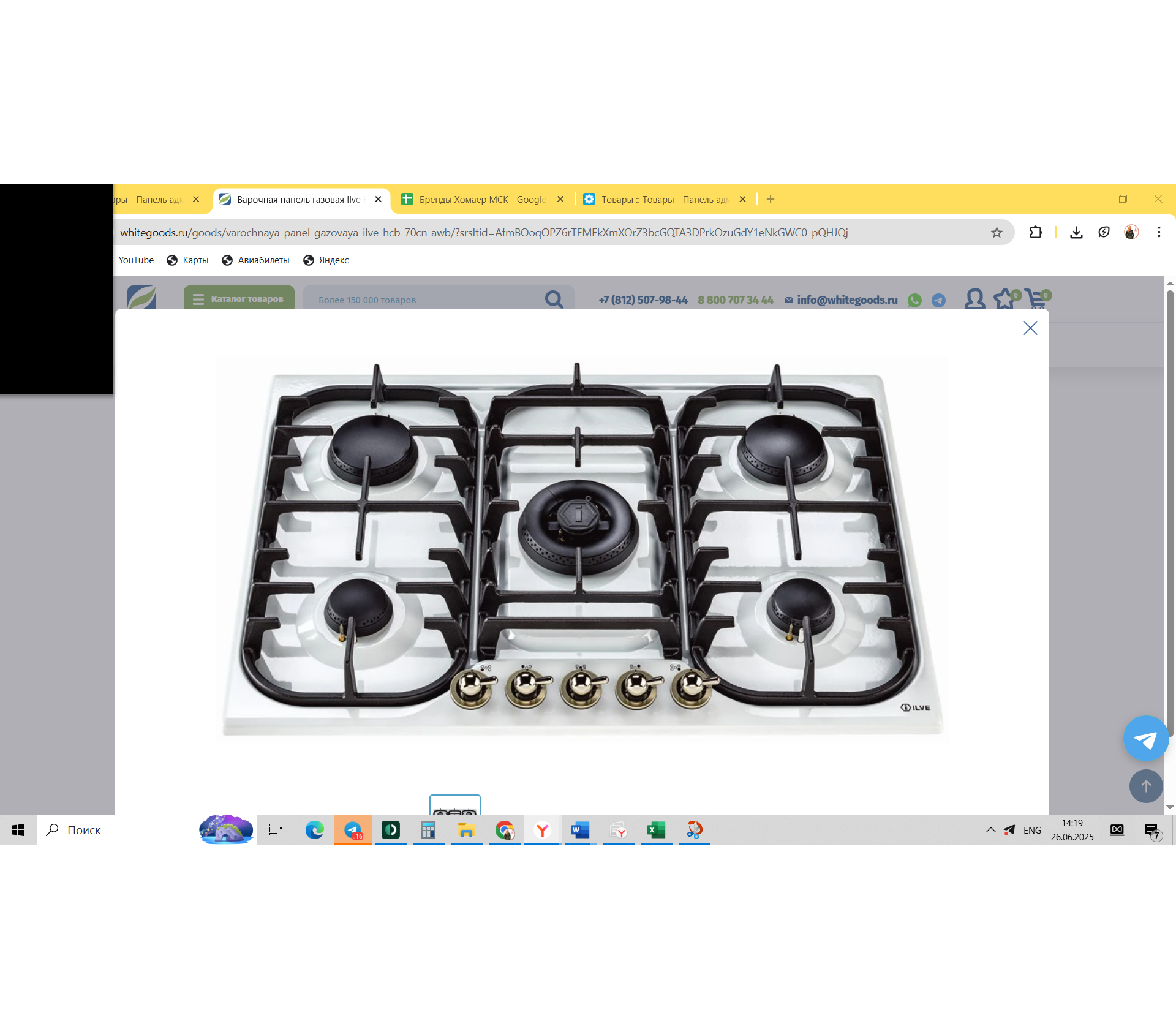Open the browser extensions puzzle icon

pos(1035,233)
